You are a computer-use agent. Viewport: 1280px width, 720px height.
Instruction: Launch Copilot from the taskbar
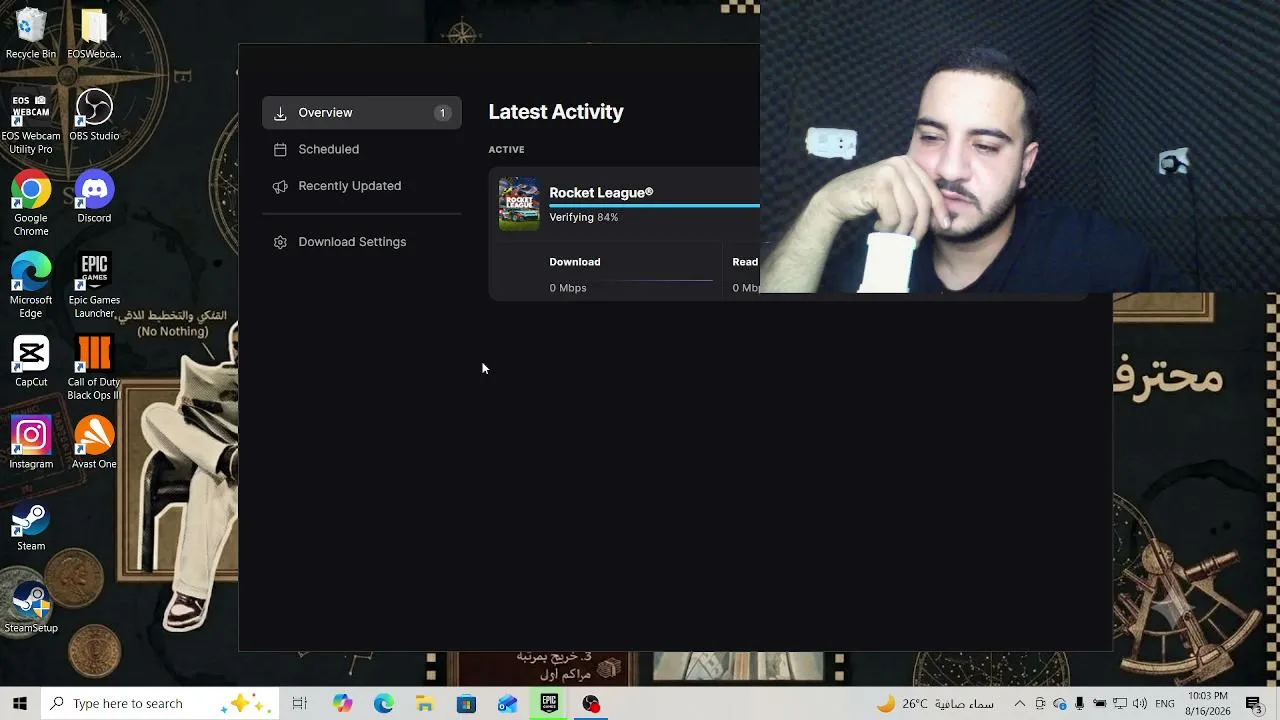(x=343, y=704)
